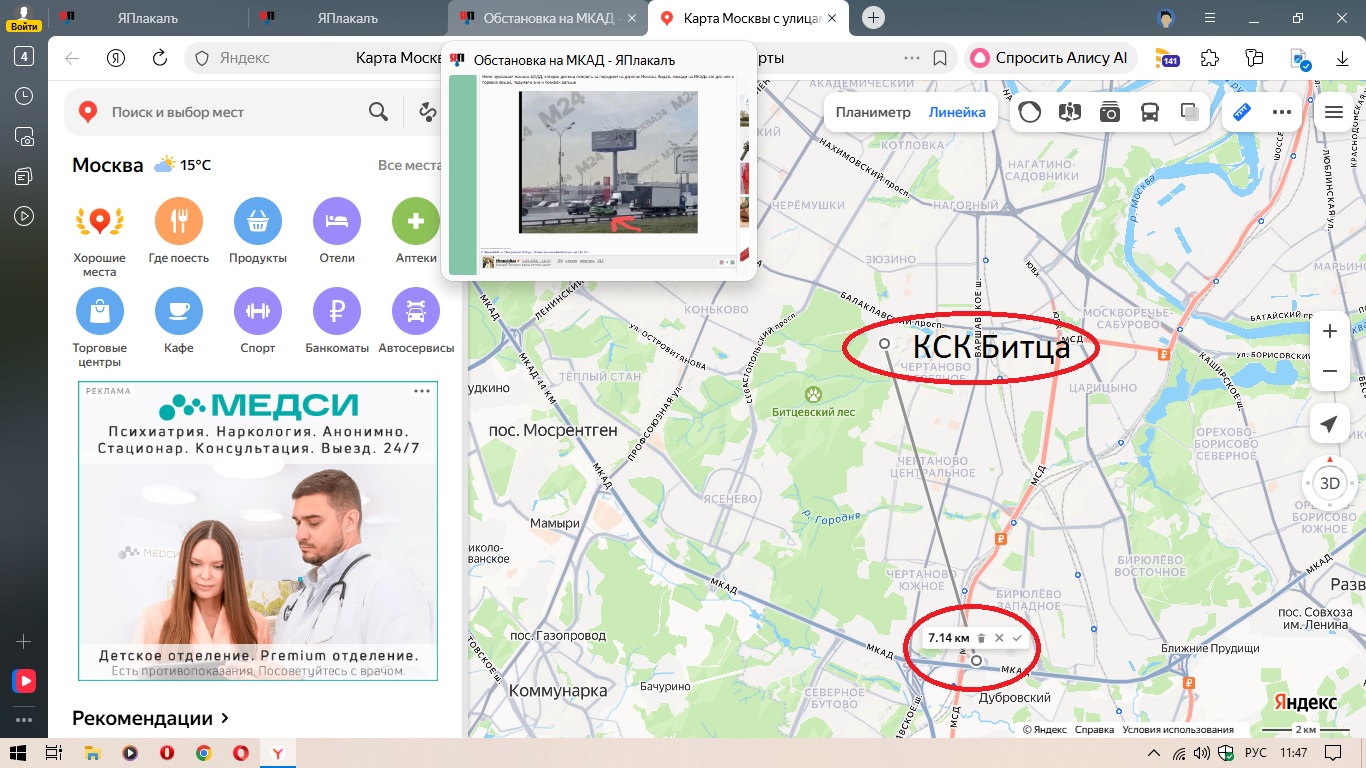Screen dimensions: 1366x768
Task: Choose the Аптеки category icon
Action: coord(416,221)
